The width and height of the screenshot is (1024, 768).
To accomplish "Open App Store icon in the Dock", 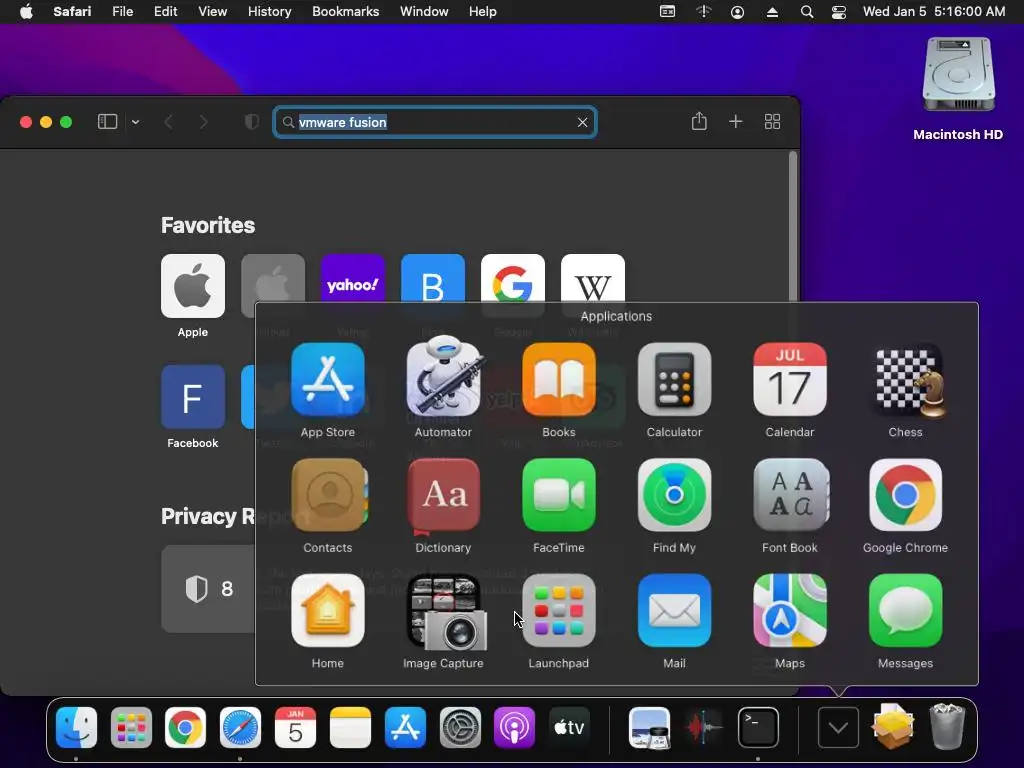I will pyautogui.click(x=405, y=727).
